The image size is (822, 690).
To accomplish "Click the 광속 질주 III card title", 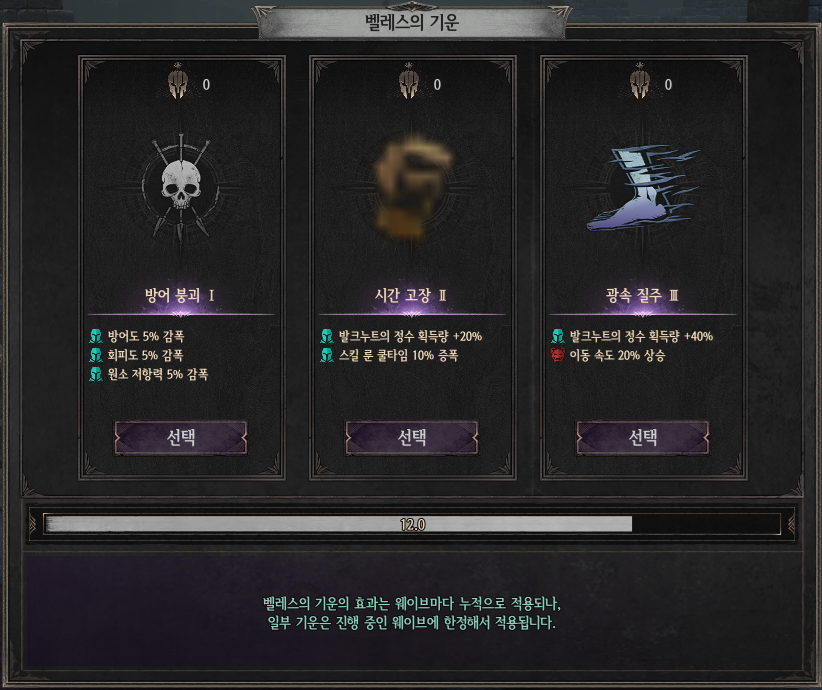I will tap(642, 295).
